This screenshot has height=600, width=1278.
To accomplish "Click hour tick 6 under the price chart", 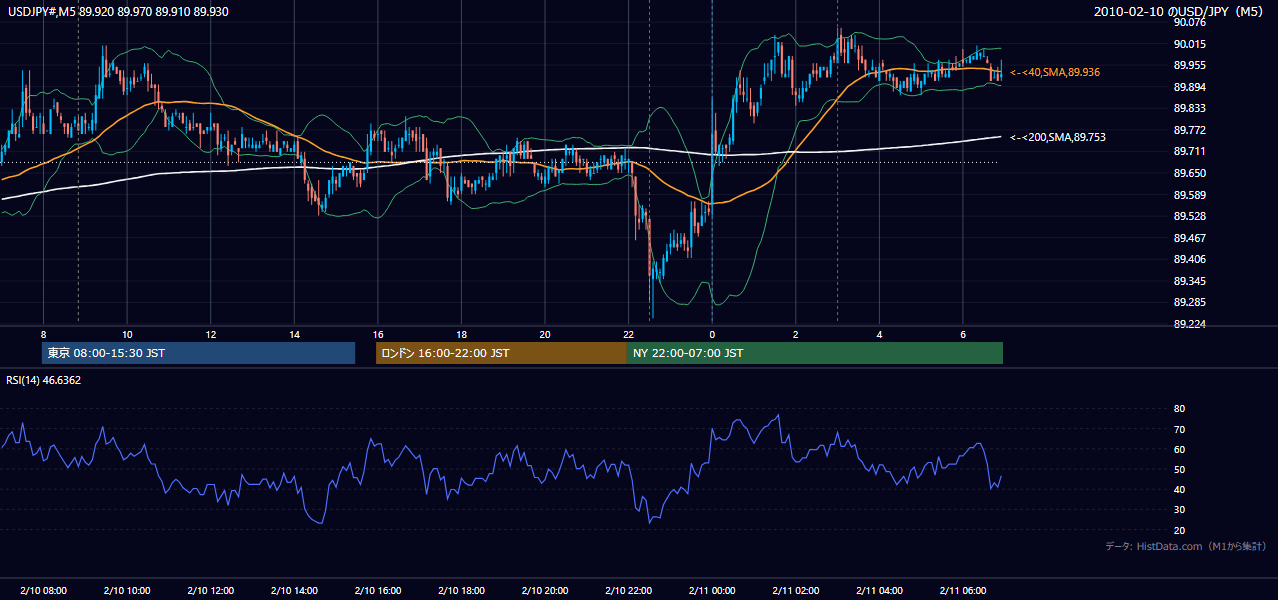I will 962,334.
